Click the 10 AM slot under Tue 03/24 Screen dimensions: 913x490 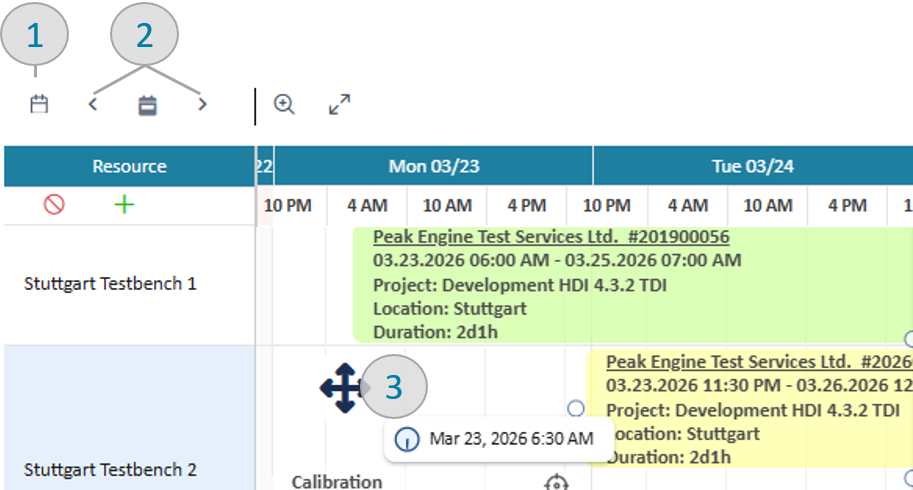tap(767, 205)
